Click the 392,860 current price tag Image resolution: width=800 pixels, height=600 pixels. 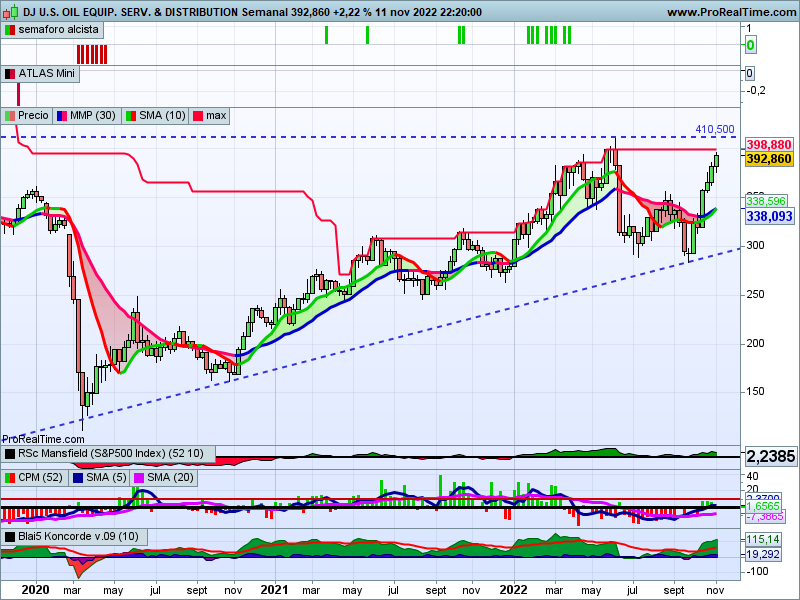(769, 159)
